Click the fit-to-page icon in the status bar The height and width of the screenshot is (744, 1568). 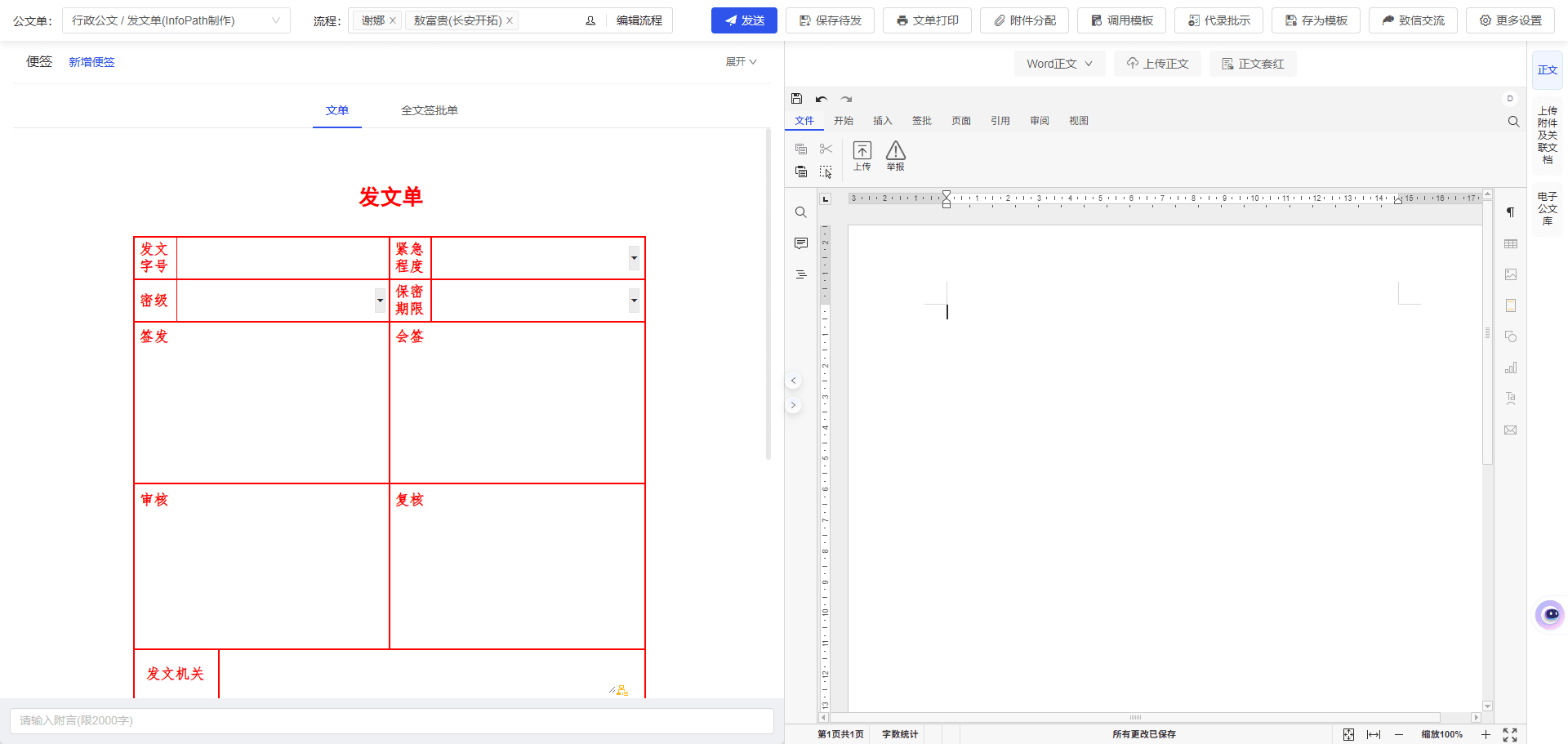[1348, 734]
